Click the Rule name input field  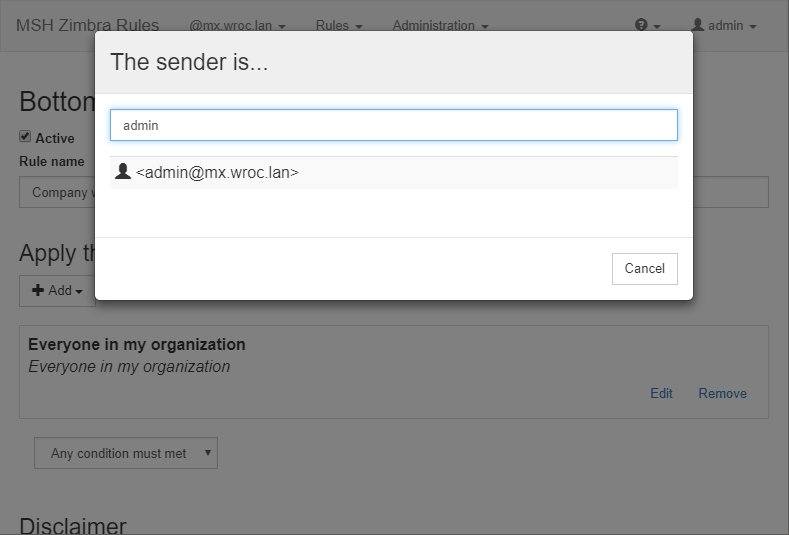pyautogui.click(x=394, y=192)
